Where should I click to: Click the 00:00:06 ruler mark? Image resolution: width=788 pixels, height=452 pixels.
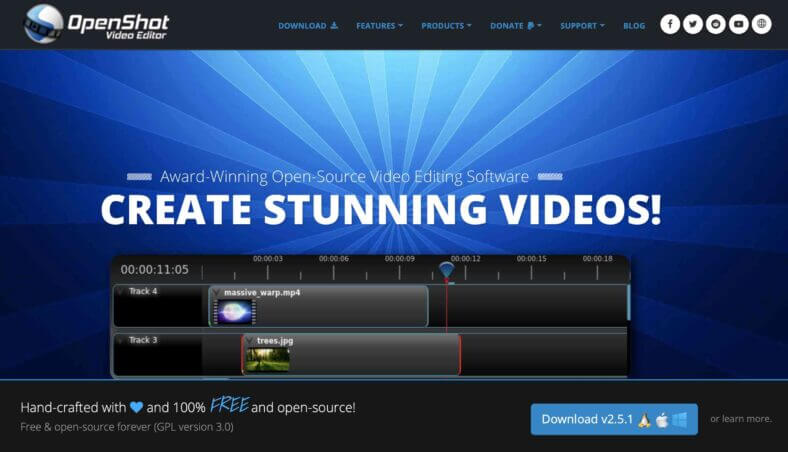click(x=334, y=259)
